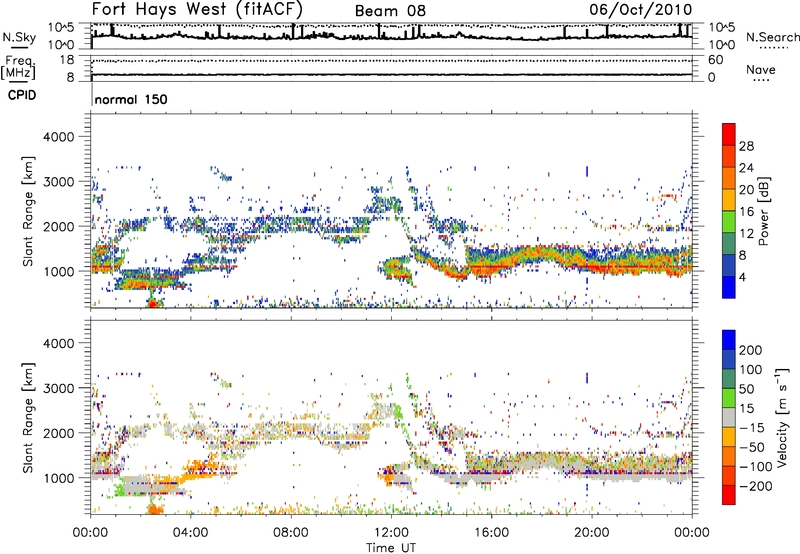800x554 pixels.
Task: Click the '12:00' time axis label
Action: (391, 533)
